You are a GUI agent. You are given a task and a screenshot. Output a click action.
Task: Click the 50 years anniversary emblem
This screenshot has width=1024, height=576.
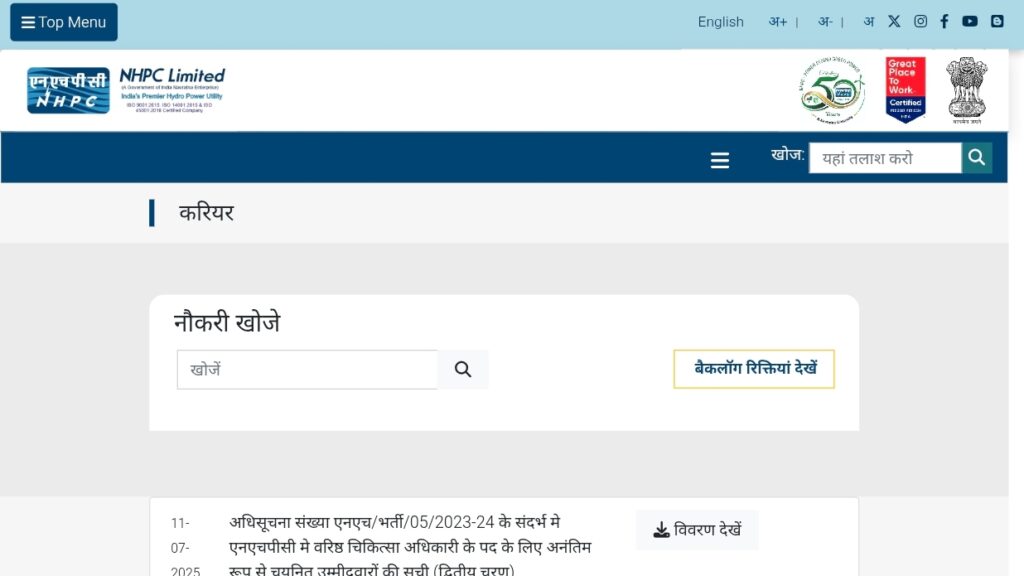(x=833, y=90)
